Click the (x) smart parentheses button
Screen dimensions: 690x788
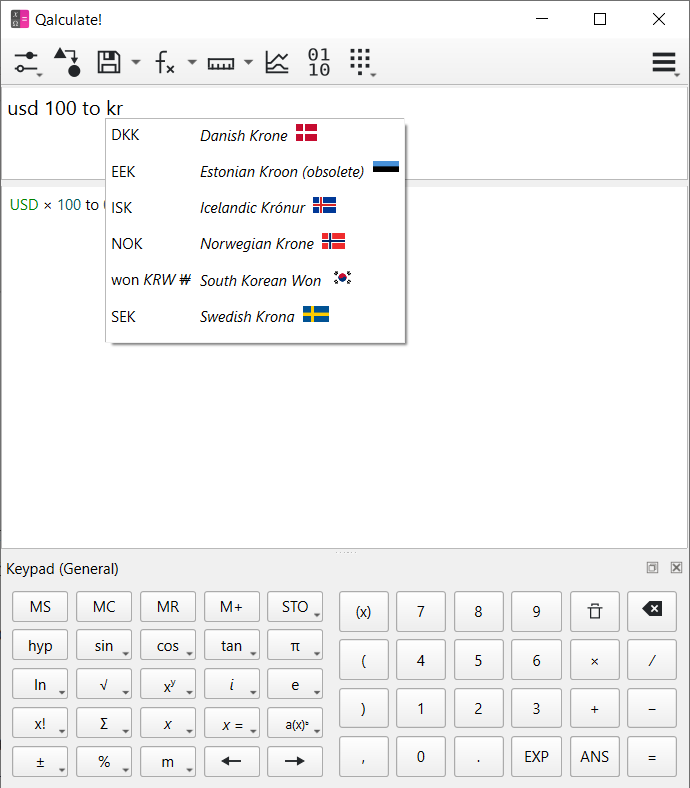[x=364, y=612]
